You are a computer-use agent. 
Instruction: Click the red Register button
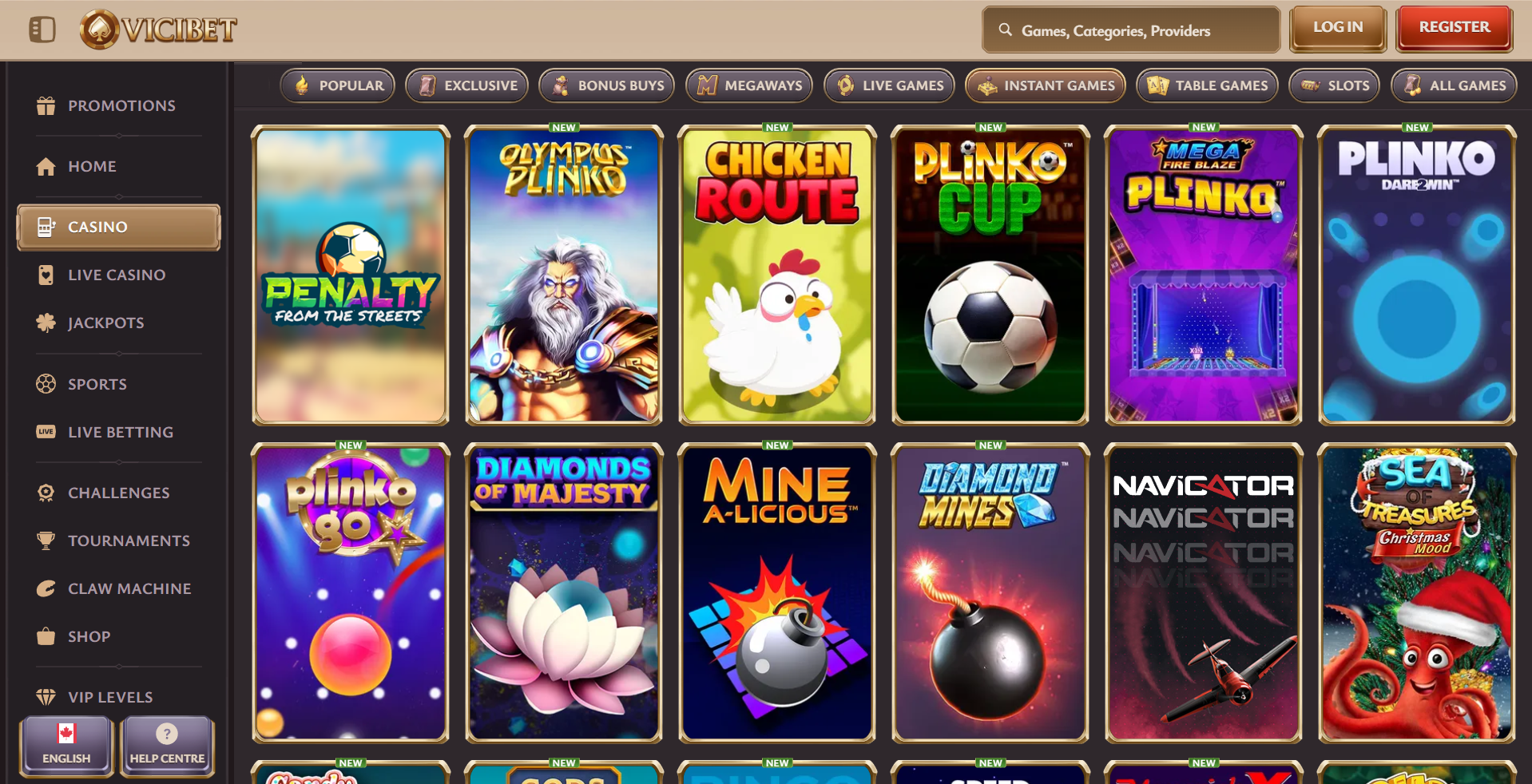click(x=1455, y=28)
